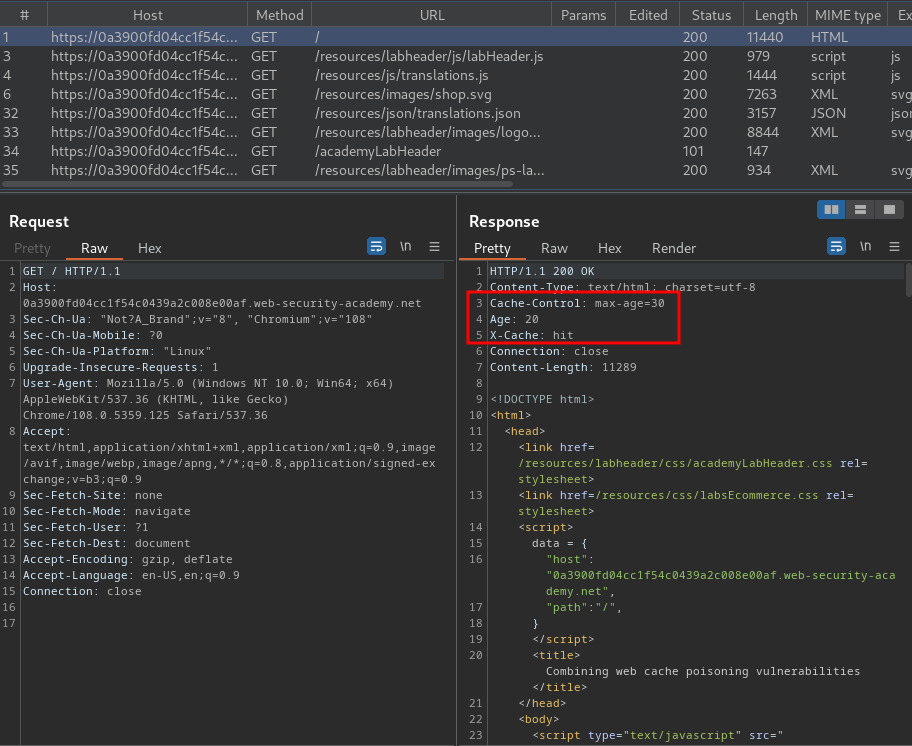Toggle word wrap icon in Response panel

pyautogui.click(x=836, y=246)
